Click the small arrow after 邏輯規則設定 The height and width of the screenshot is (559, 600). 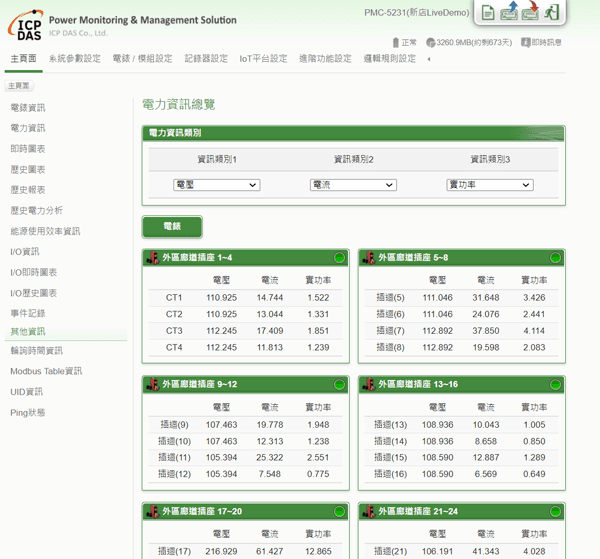click(x=429, y=59)
